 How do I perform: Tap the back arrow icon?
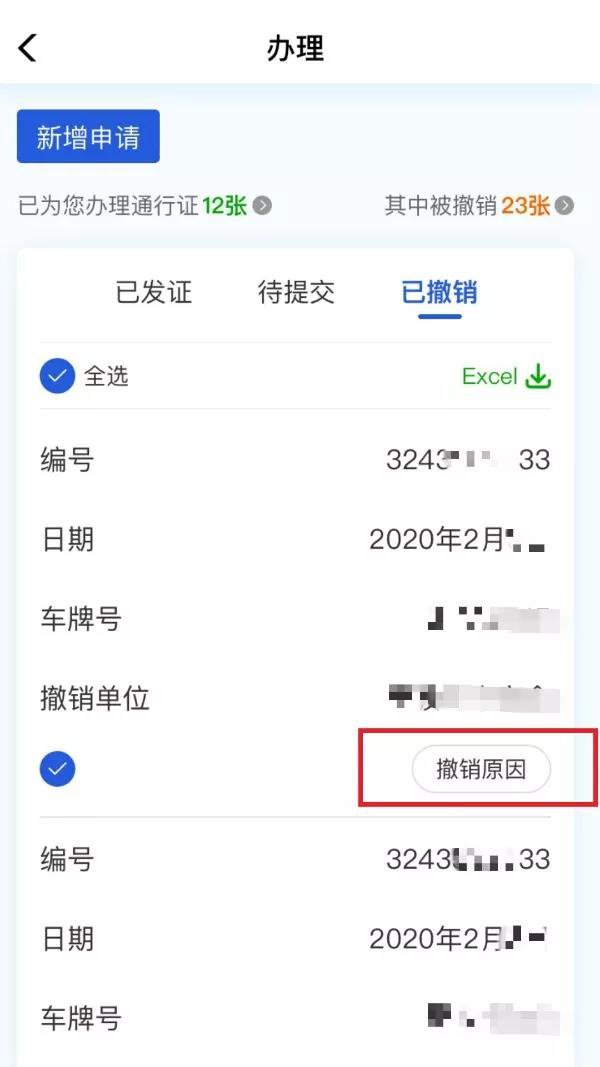point(27,48)
